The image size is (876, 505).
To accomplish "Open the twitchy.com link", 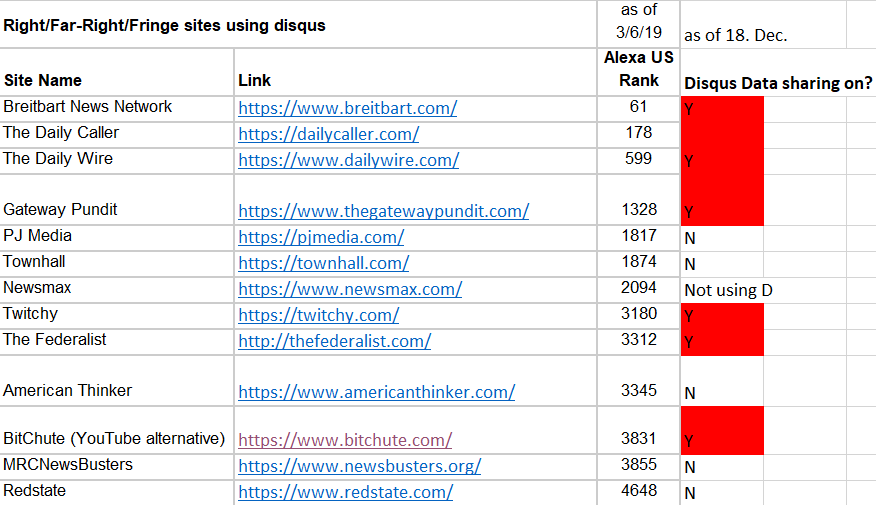I will point(318,315).
